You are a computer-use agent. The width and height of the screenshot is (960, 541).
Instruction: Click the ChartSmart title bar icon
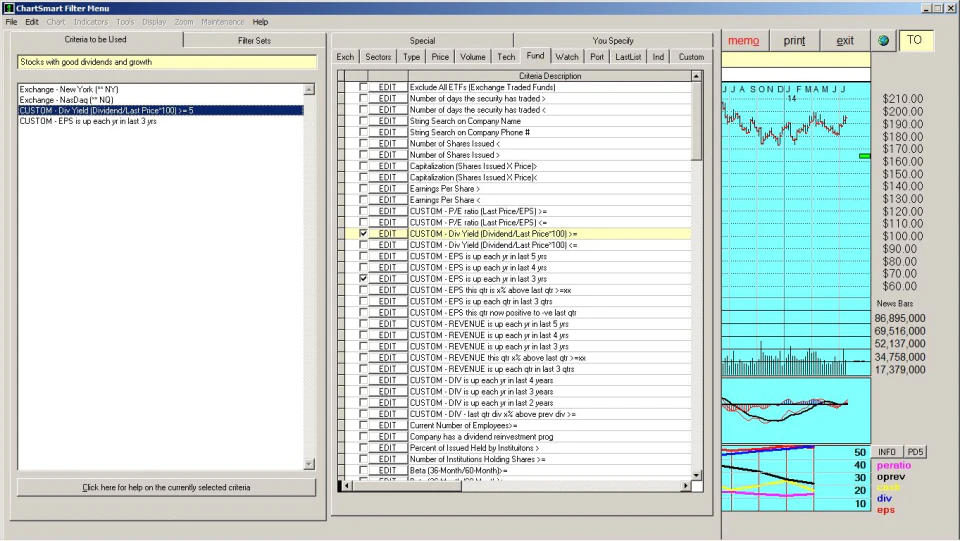(x=8, y=8)
